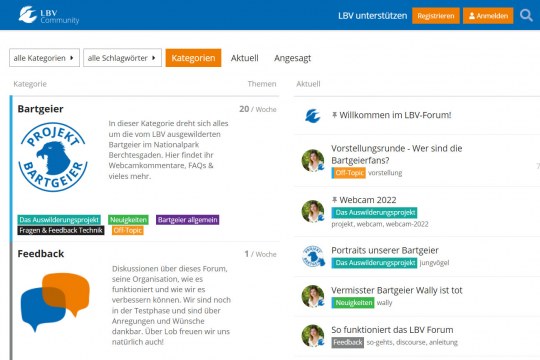Screen dimensions: 540x360
Task: View poster avatar beside So funktioniert das LBV Forum
Action: point(313,336)
